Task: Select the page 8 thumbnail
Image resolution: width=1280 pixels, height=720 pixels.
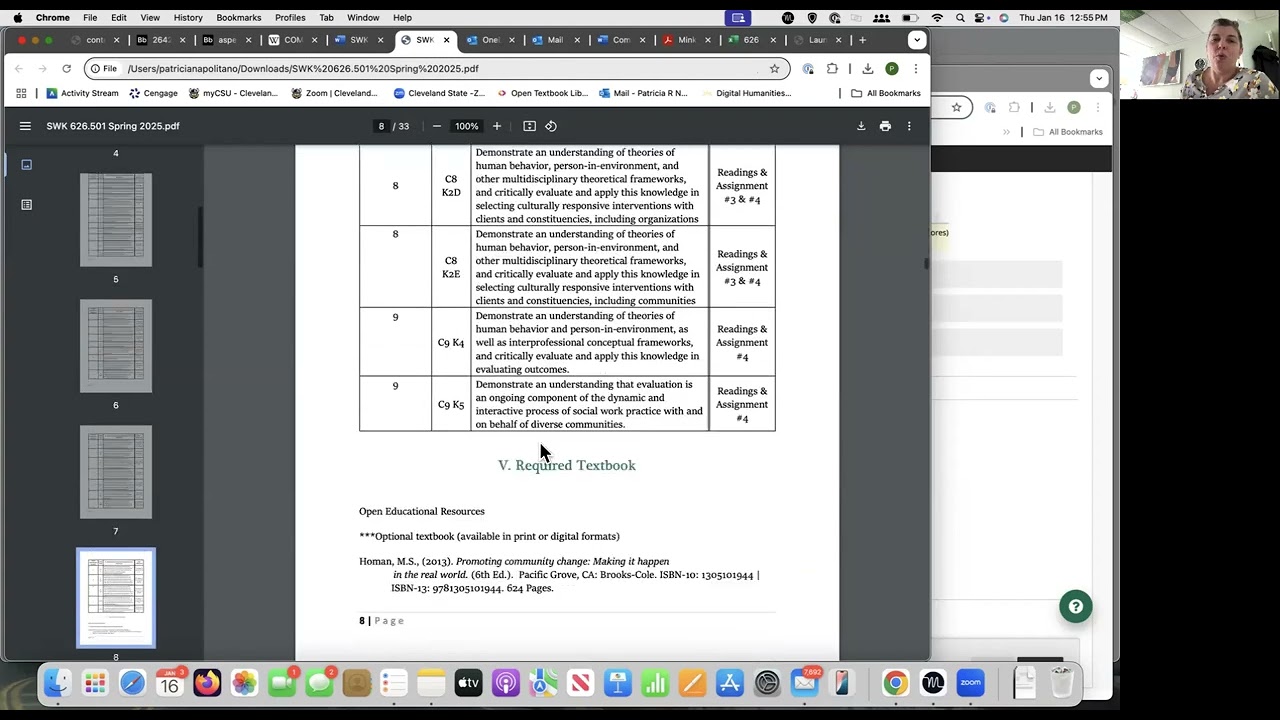Action: click(x=116, y=598)
